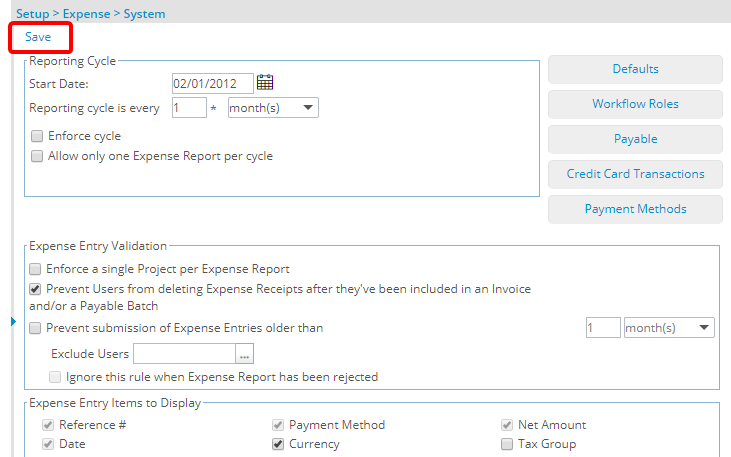Uncheck Prevent Users from deleting Expense Receipts
Screen dimensions: 731x457
coord(36,289)
